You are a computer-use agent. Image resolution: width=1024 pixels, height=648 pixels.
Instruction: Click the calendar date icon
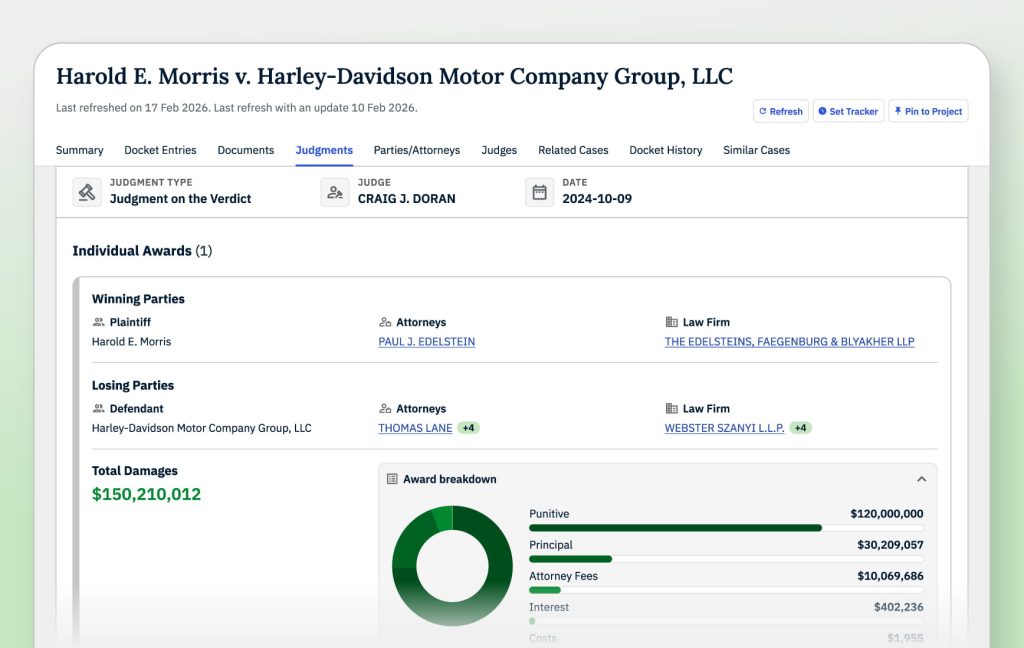click(539, 192)
